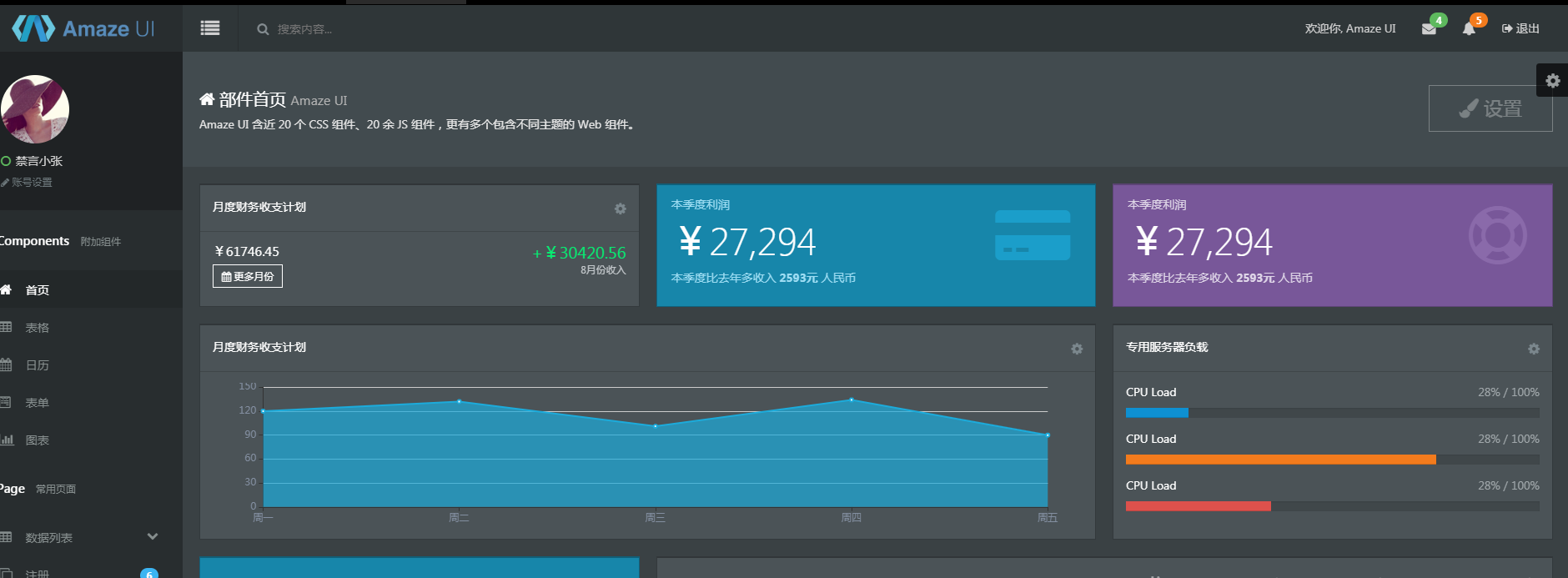The image size is (1568, 578).
Task: Open 账号设置 account settings link
Action: coord(32,183)
